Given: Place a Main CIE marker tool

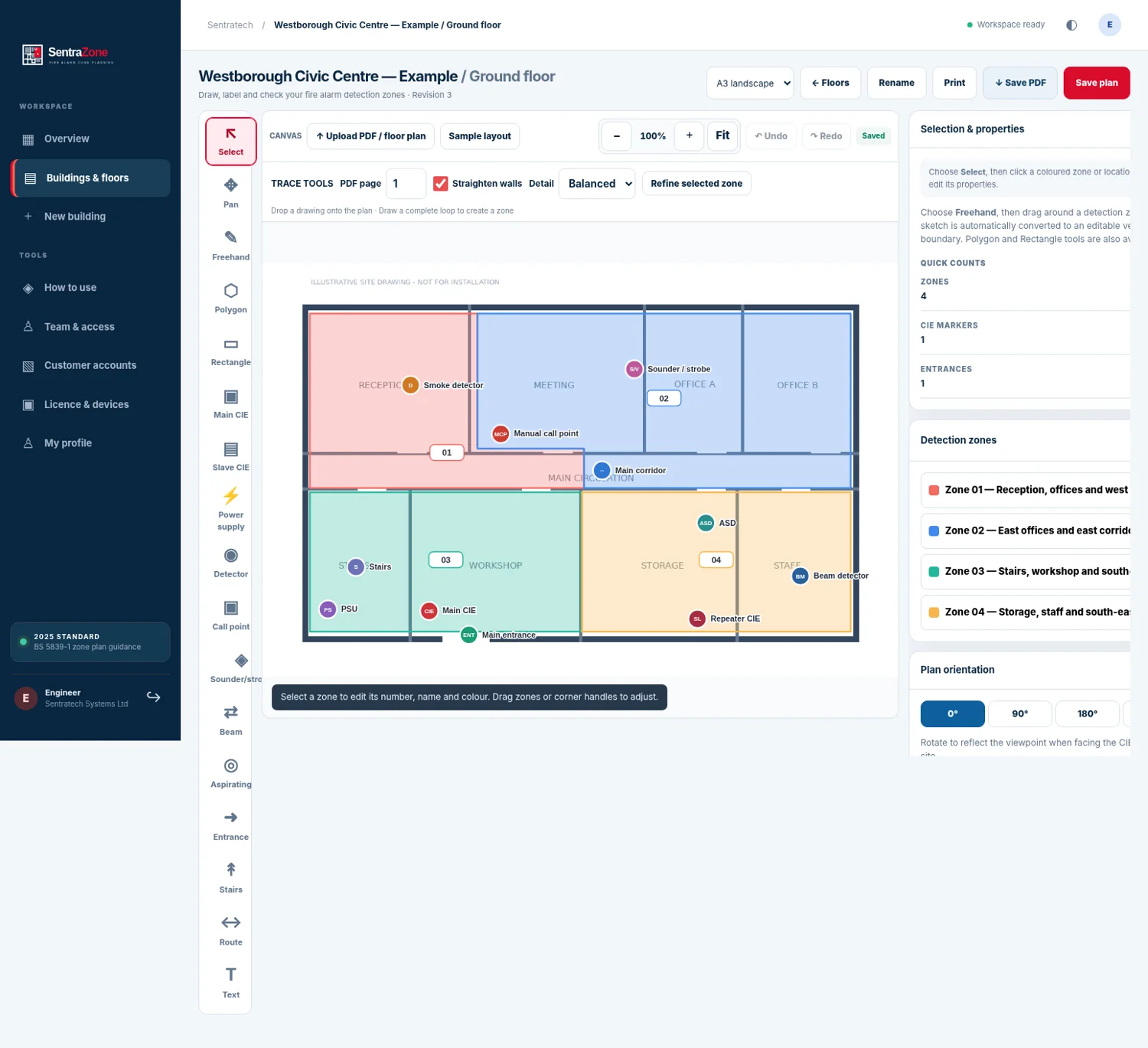Looking at the screenshot, I should click(x=230, y=404).
